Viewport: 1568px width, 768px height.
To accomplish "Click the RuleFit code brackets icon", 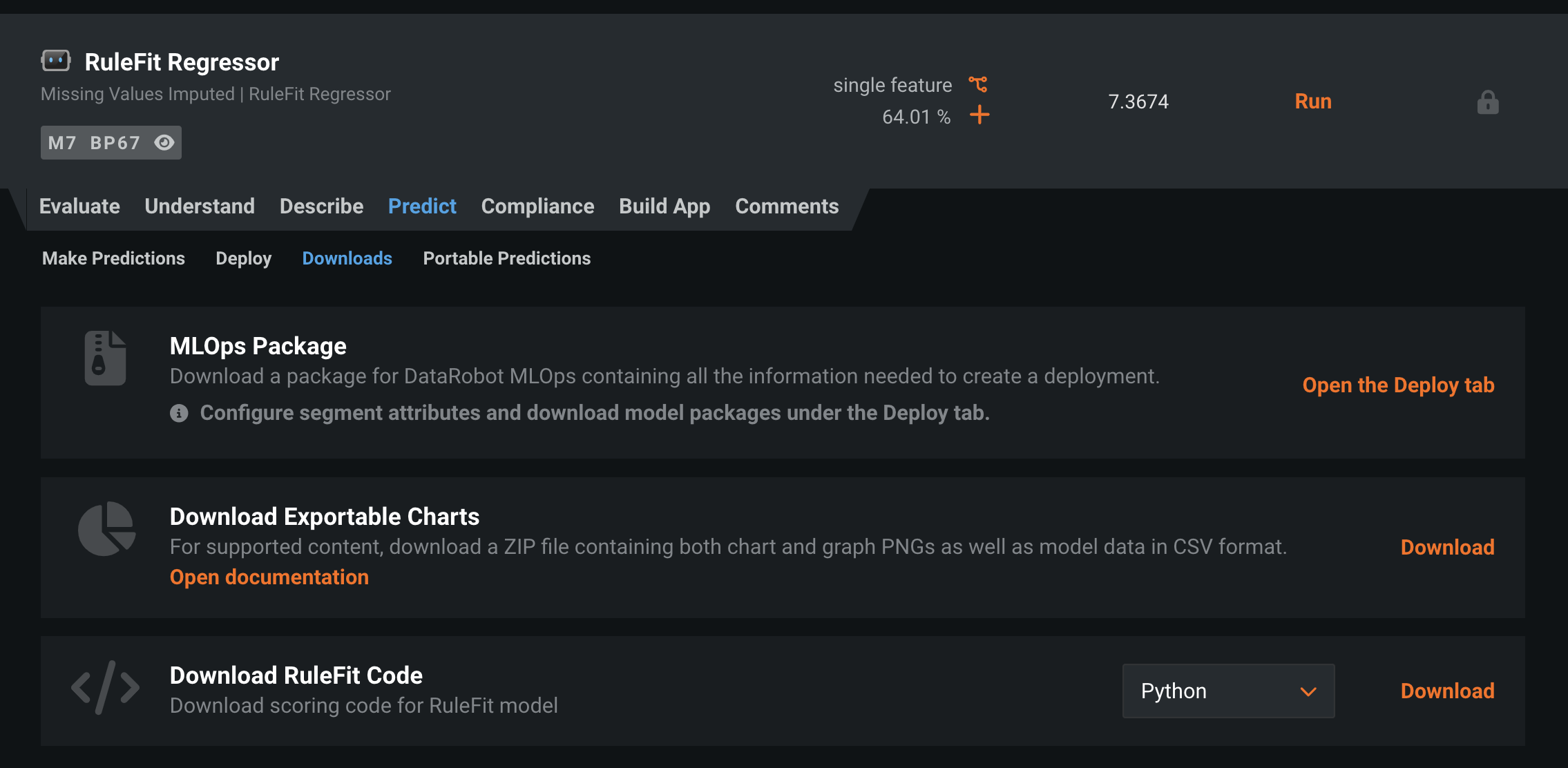I will coord(105,688).
